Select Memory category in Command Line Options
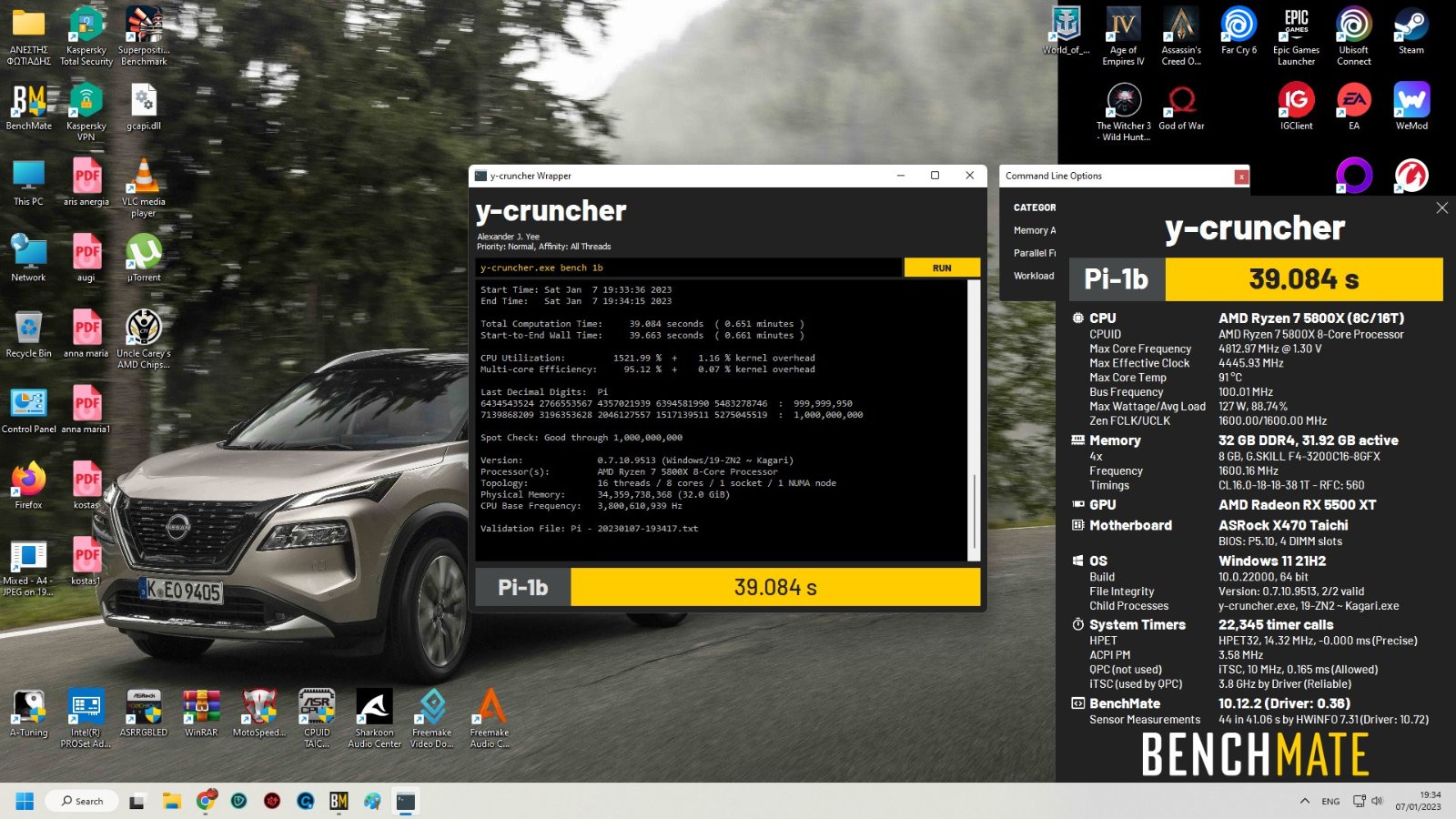Viewport: 1456px width, 819px height. [x=1035, y=230]
